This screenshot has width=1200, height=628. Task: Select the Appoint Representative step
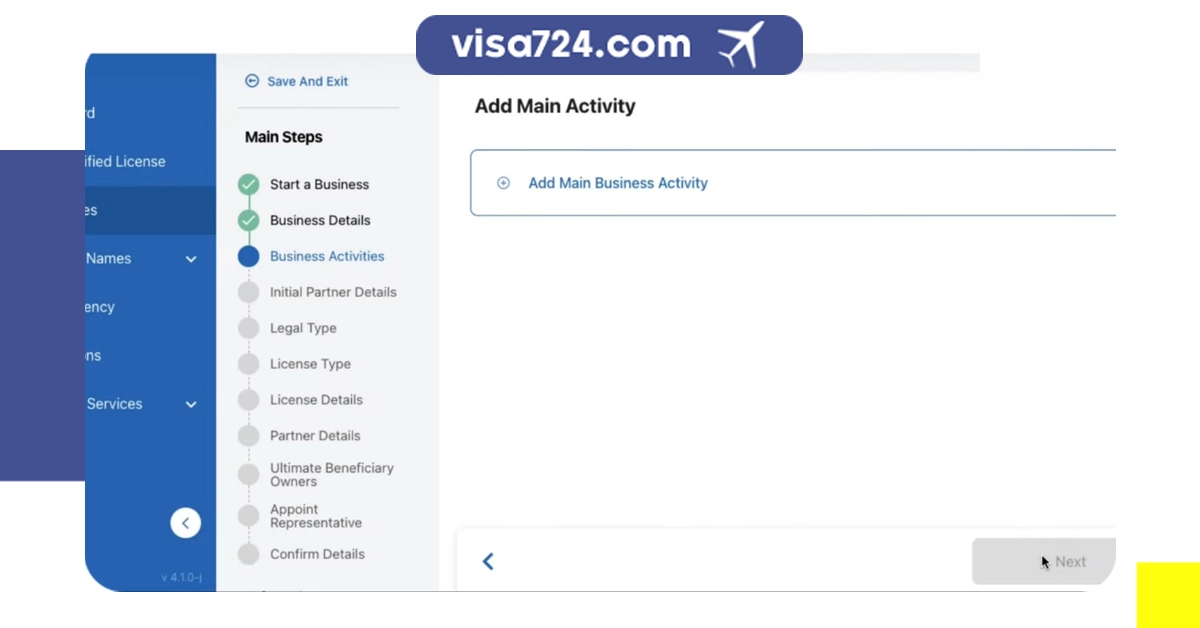(x=315, y=516)
